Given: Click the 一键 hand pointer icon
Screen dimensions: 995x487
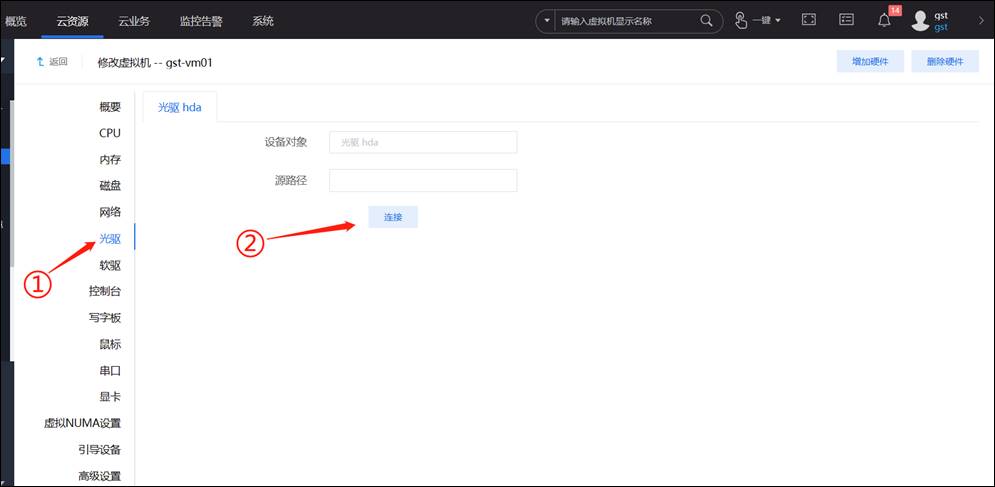Looking at the screenshot, I should tap(741, 21).
